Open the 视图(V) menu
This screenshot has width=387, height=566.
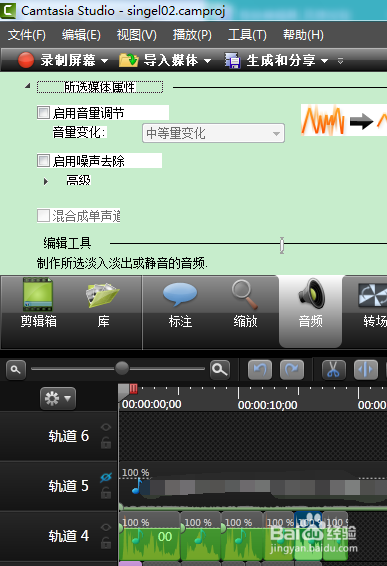click(136, 35)
